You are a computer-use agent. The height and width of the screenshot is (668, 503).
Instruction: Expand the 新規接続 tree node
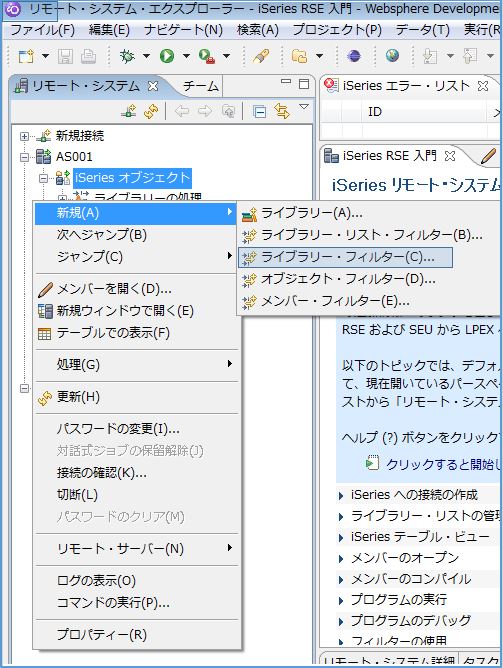point(25,136)
